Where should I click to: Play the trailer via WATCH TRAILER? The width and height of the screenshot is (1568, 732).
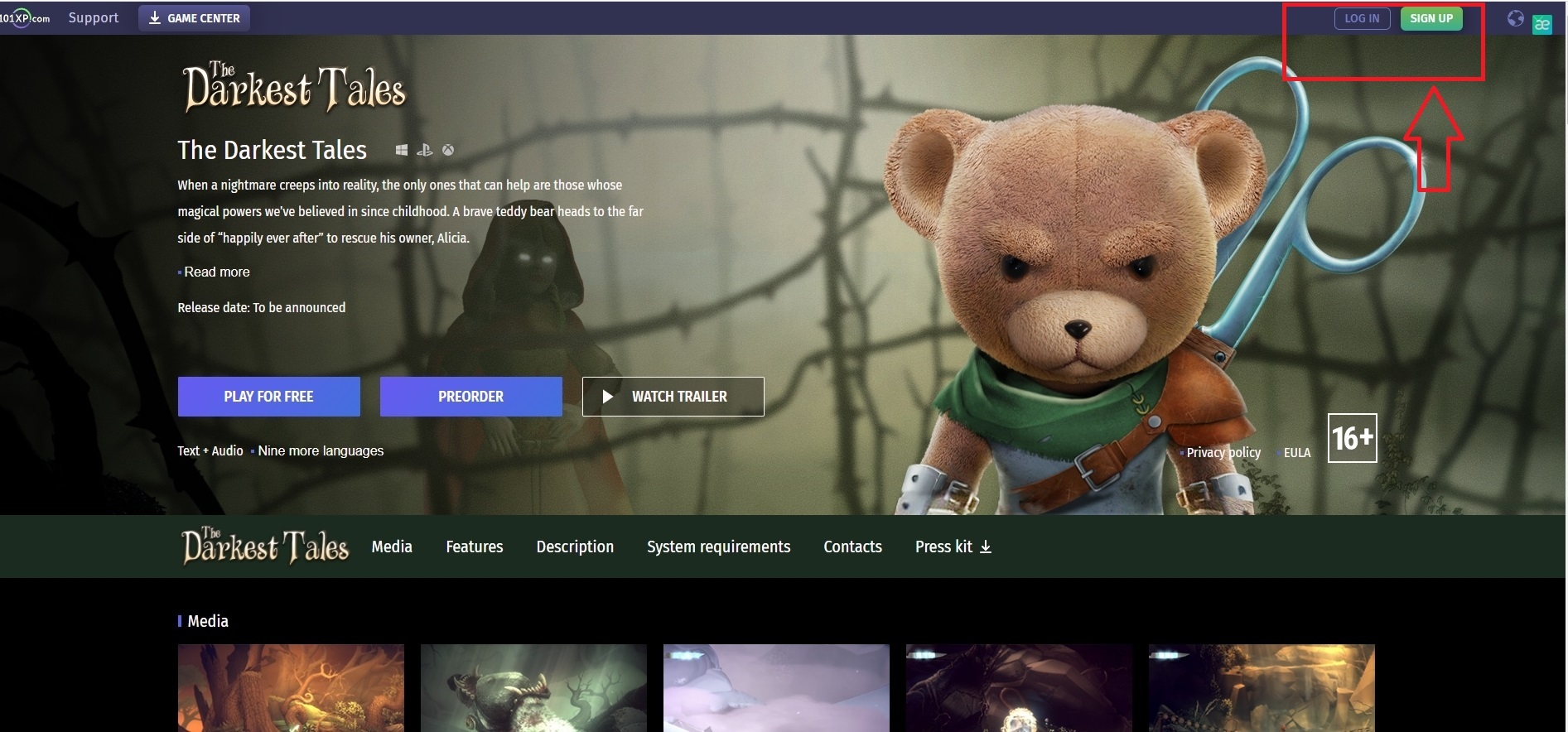[x=673, y=397]
